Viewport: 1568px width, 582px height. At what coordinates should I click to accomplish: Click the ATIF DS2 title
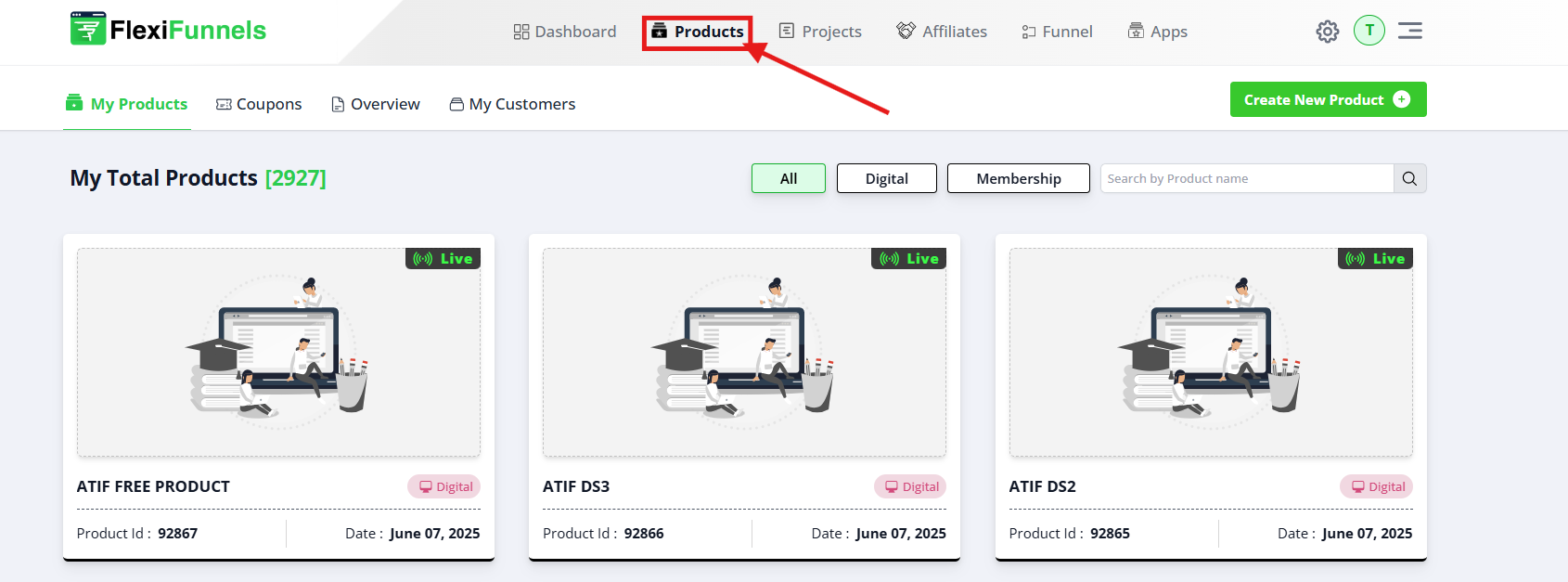(1043, 486)
